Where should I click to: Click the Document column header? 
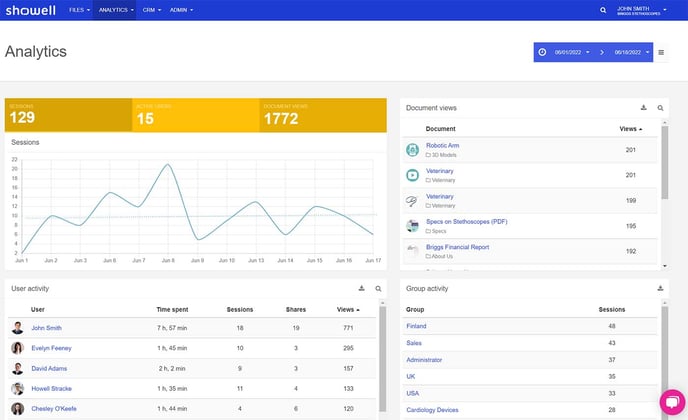(x=441, y=129)
